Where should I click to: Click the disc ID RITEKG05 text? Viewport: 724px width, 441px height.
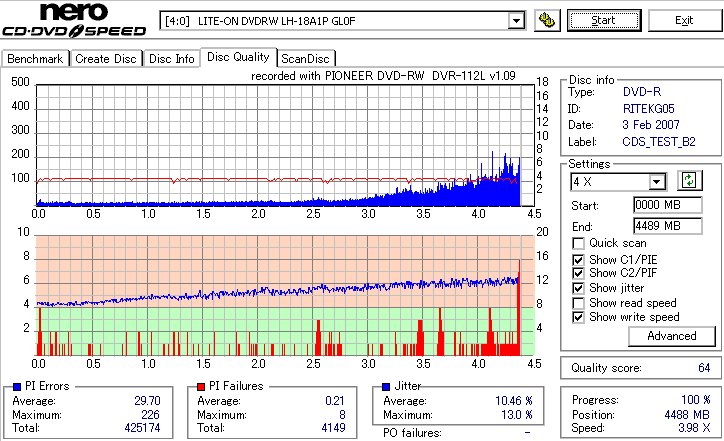[649, 109]
